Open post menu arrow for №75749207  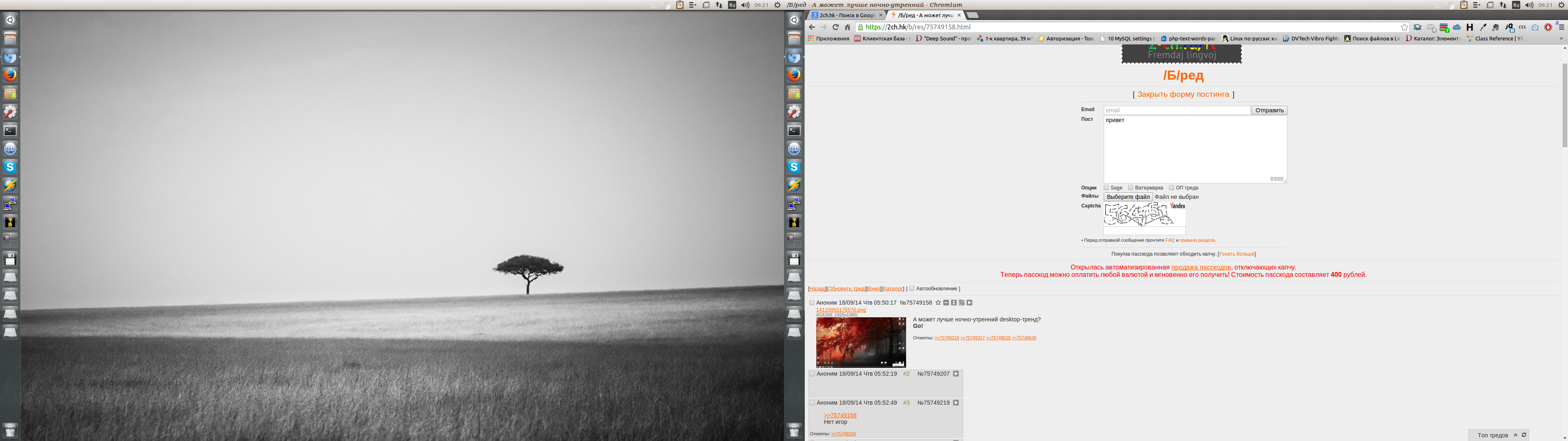tap(955, 374)
